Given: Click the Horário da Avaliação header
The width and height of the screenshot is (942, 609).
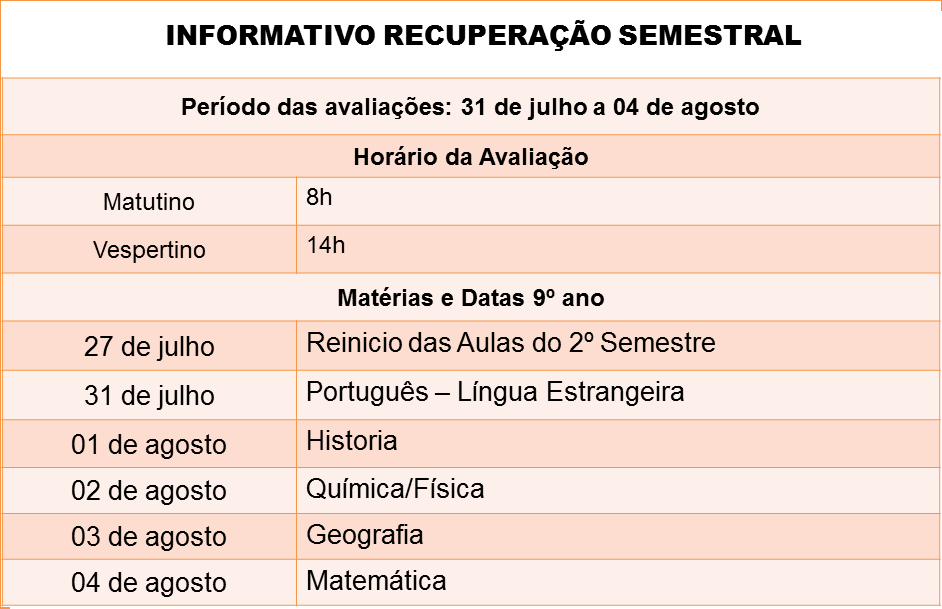Looking at the screenshot, I should 471,156.
